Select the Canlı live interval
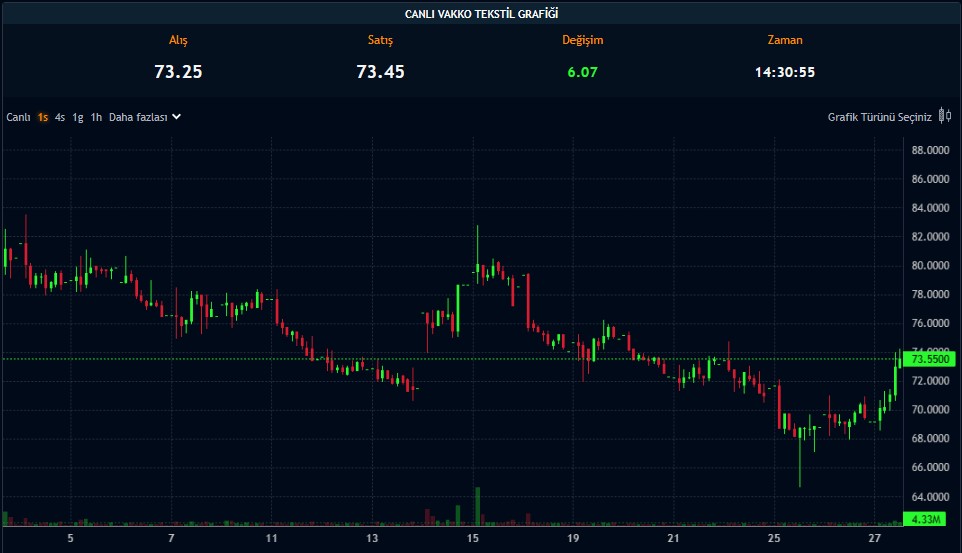The image size is (962, 553). coord(19,117)
